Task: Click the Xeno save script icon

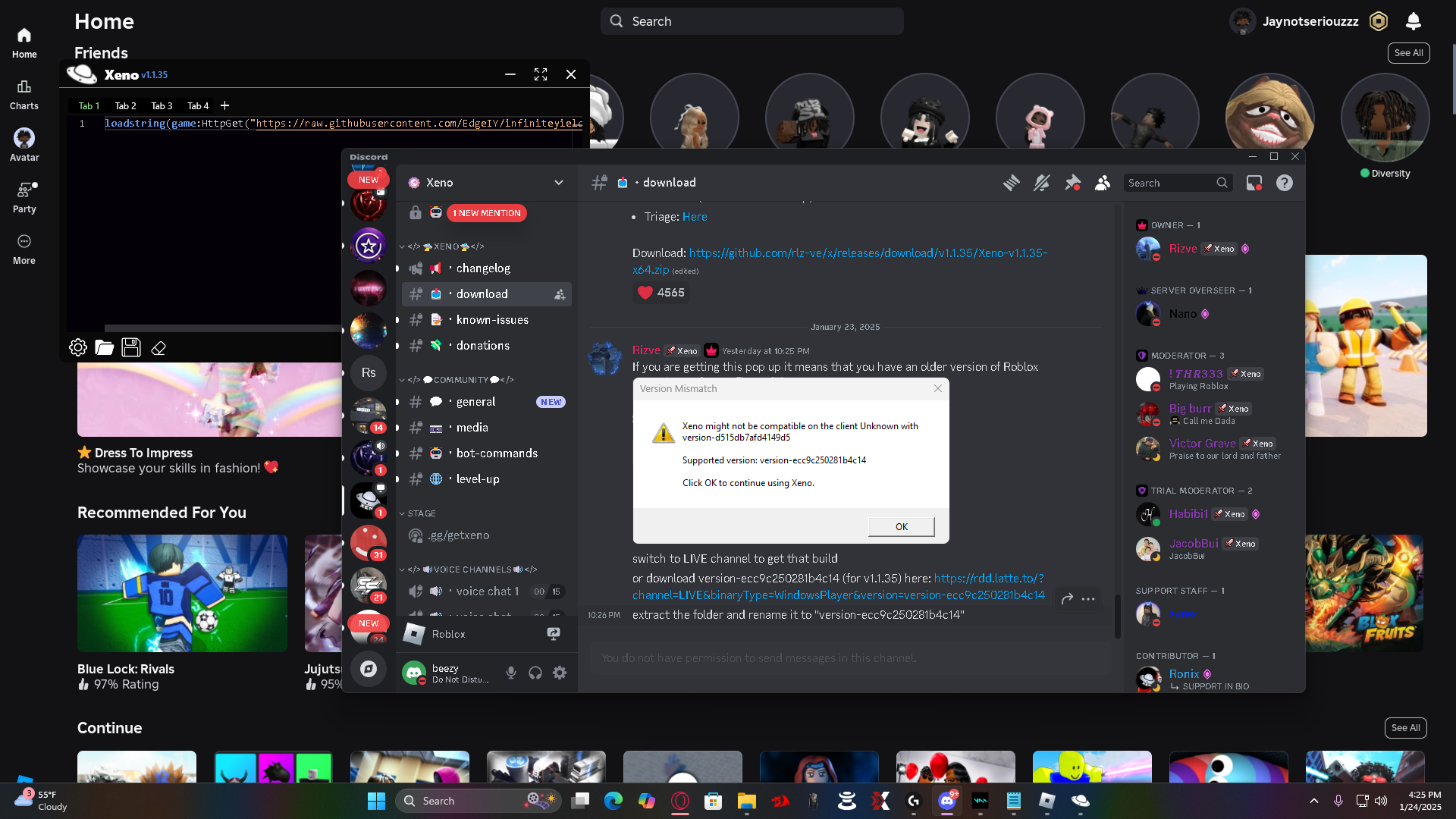Action: point(131,348)
